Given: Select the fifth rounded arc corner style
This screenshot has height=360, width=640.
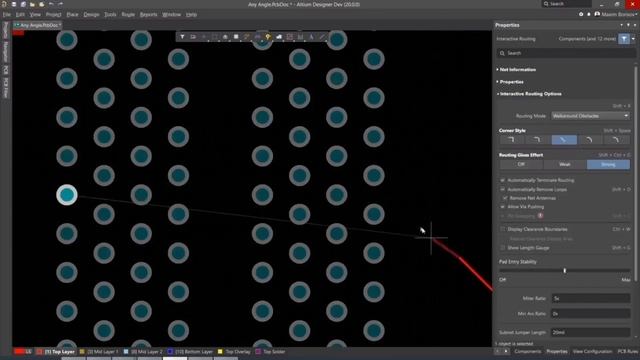Looking at the screenshot, I should pyautogui.click(x=616, y=140).
